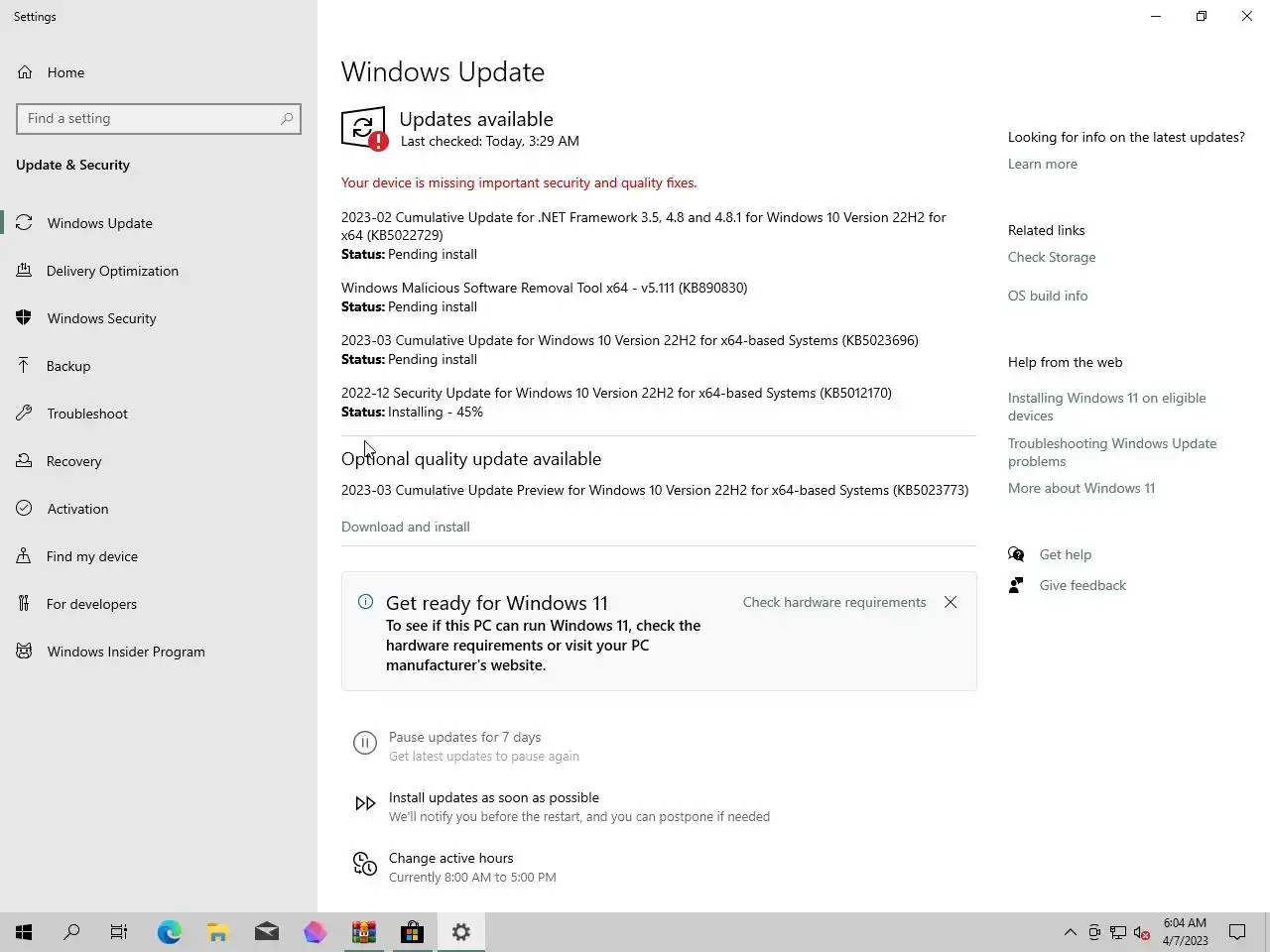The width and height of the screenshot is (1270, 952).
Task: Click the Give feedback link
Action: coord(1082,585)
